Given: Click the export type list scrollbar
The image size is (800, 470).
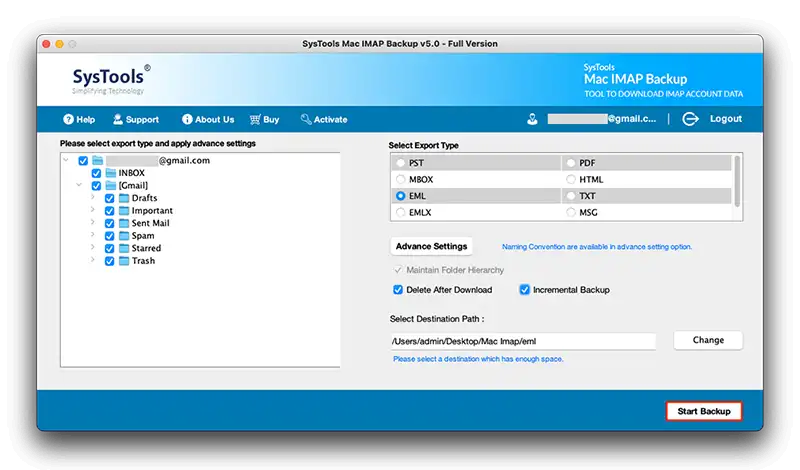Looking at the screenshot, I should click(x=737, y=182).
